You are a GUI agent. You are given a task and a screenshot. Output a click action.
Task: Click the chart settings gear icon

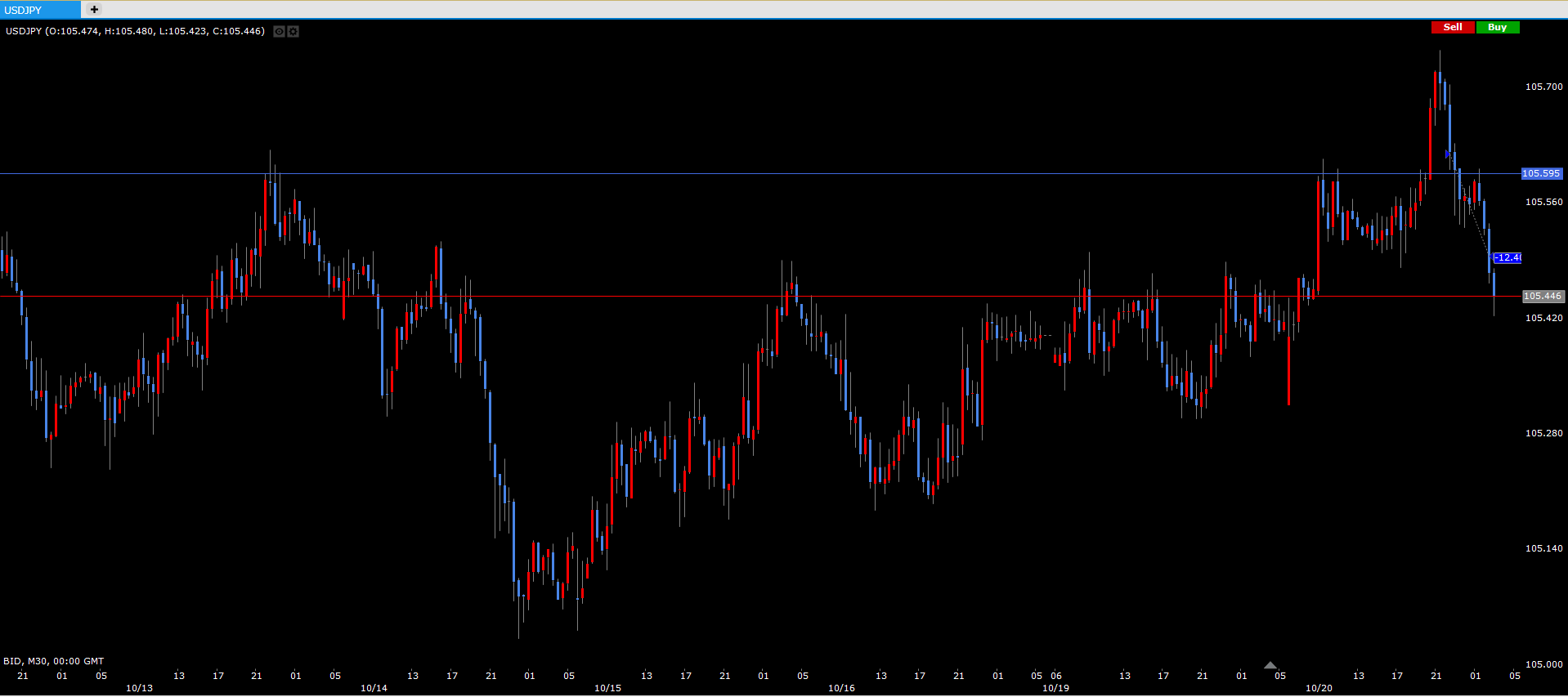coord(293,31)
